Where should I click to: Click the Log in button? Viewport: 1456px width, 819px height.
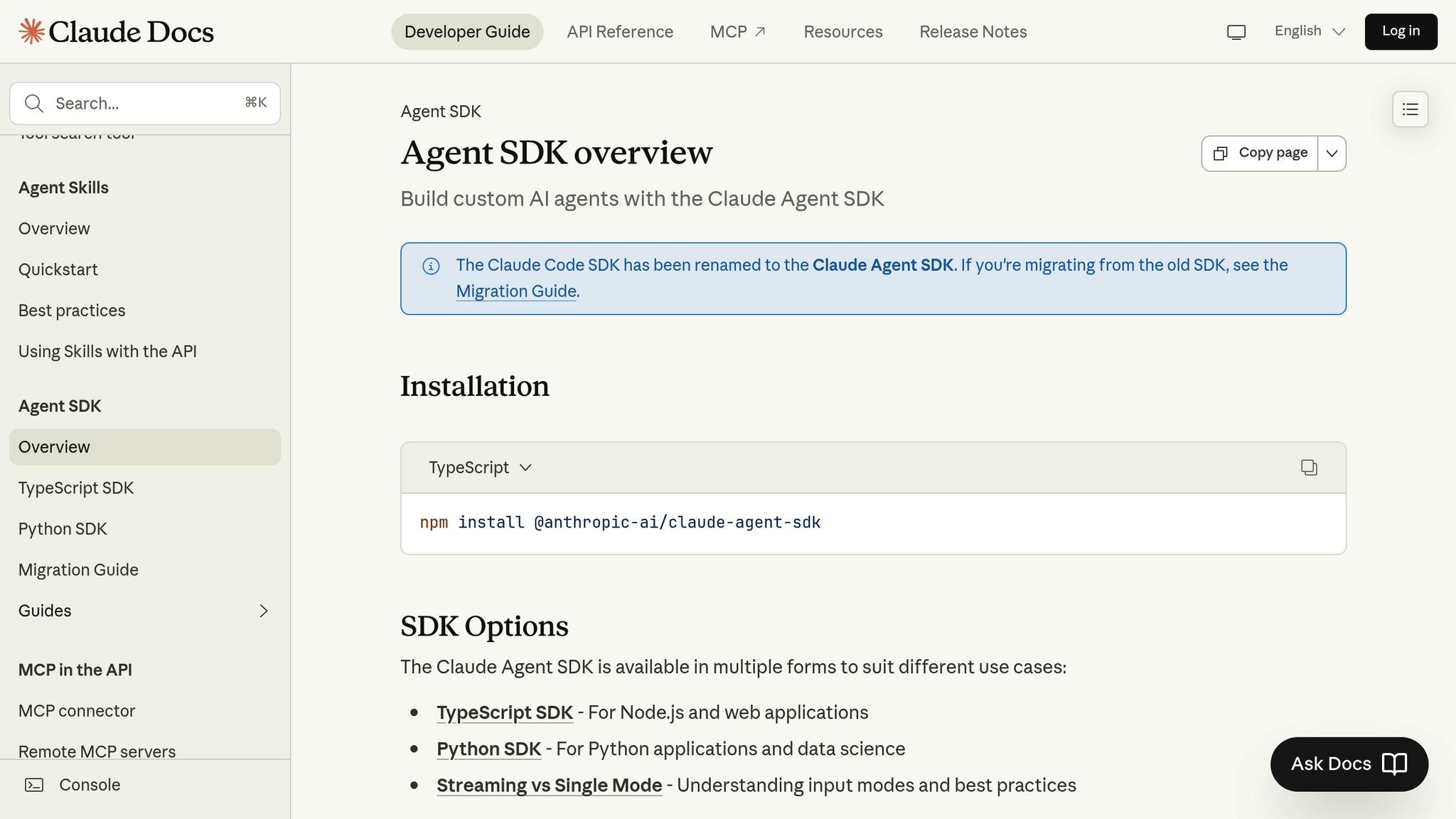[x=1401, y=31]
